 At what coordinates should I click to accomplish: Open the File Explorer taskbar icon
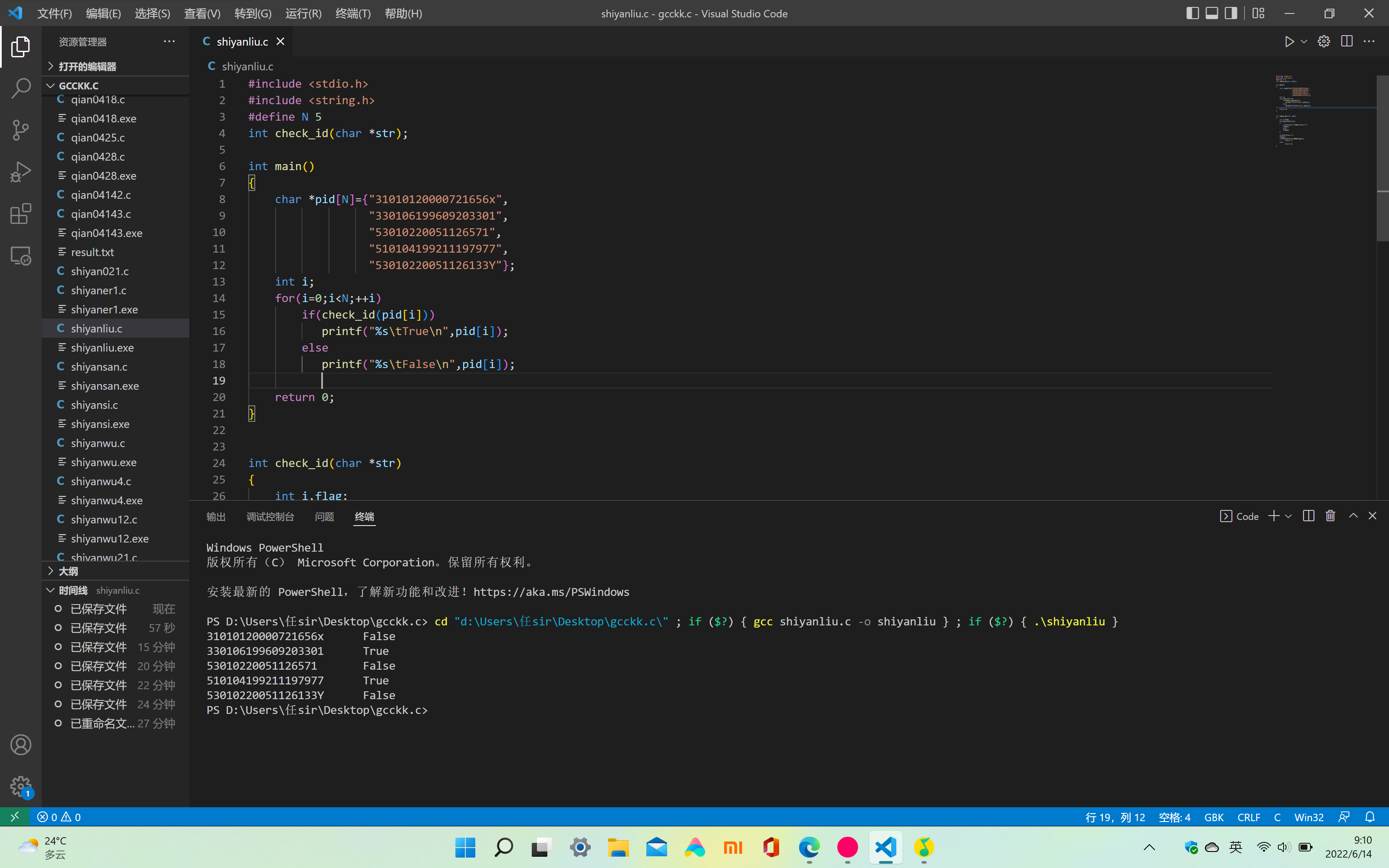pyautogui.click(x=618, y=847)
